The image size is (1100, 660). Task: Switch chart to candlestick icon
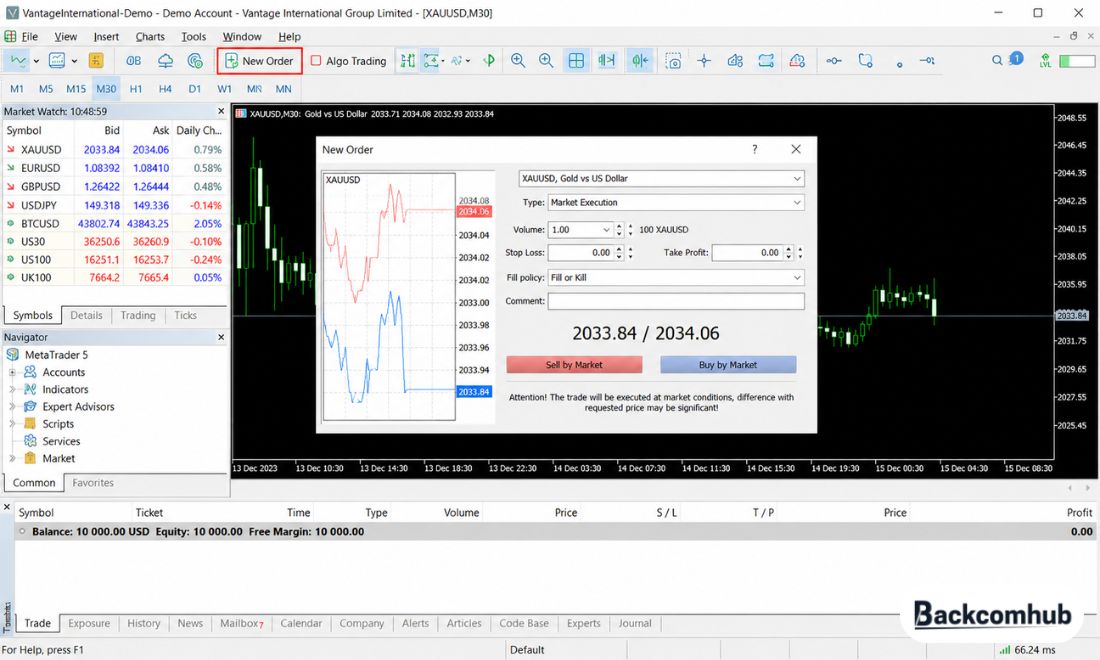pyautogui.click(x=430, y=61)
